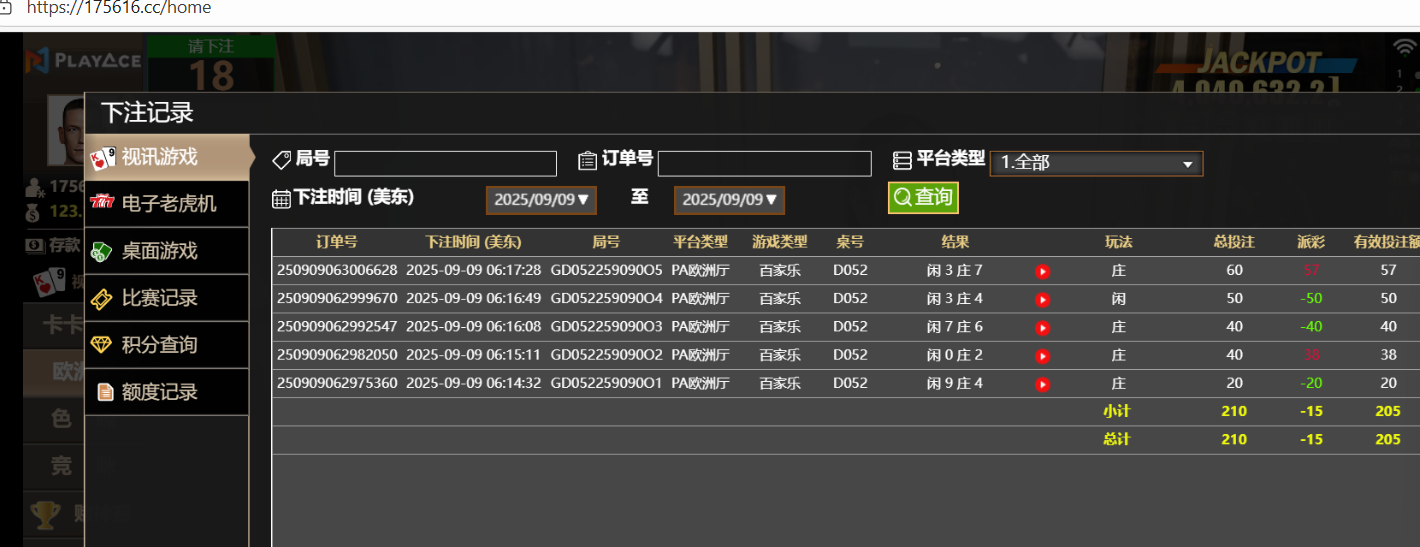The width and height of the screenshot is (1420, 547).
Task: Open the 桌面游戏 records tab
Action: (x=167, y=251)
